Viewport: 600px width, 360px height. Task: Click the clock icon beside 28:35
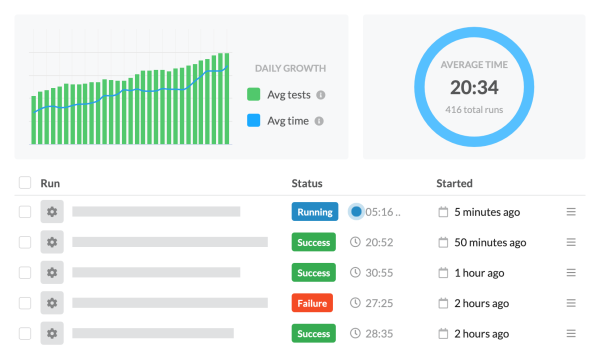355,333
